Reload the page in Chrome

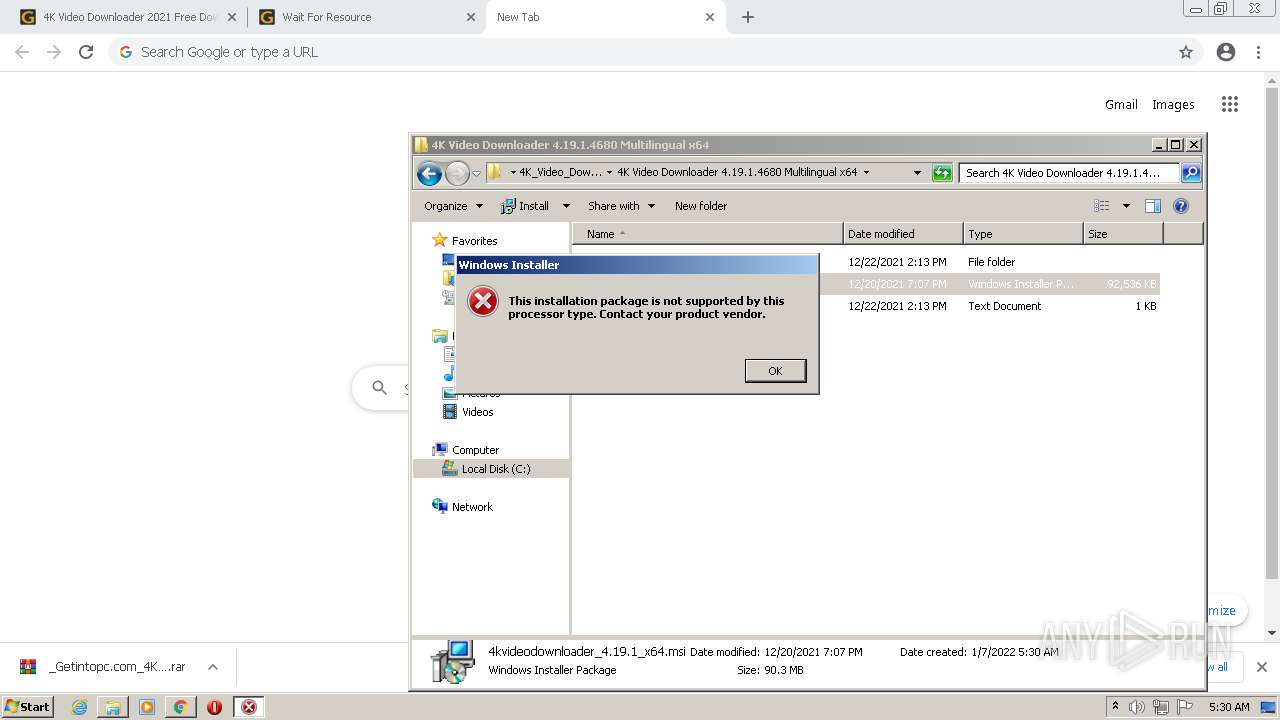(x=86, y=52)
